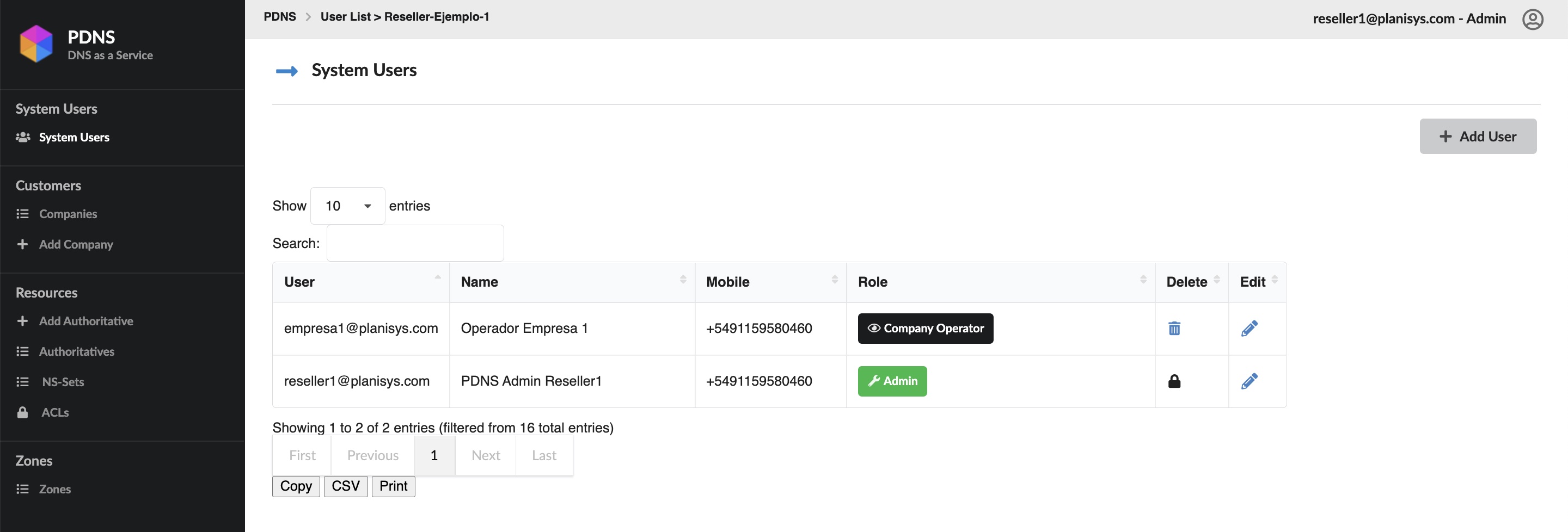Click reseller1@planisys.com - Admin account label
Image resolution: width=1568 pixels, height=532 pixels.
pyautogui.click(x=1409, y=19)
